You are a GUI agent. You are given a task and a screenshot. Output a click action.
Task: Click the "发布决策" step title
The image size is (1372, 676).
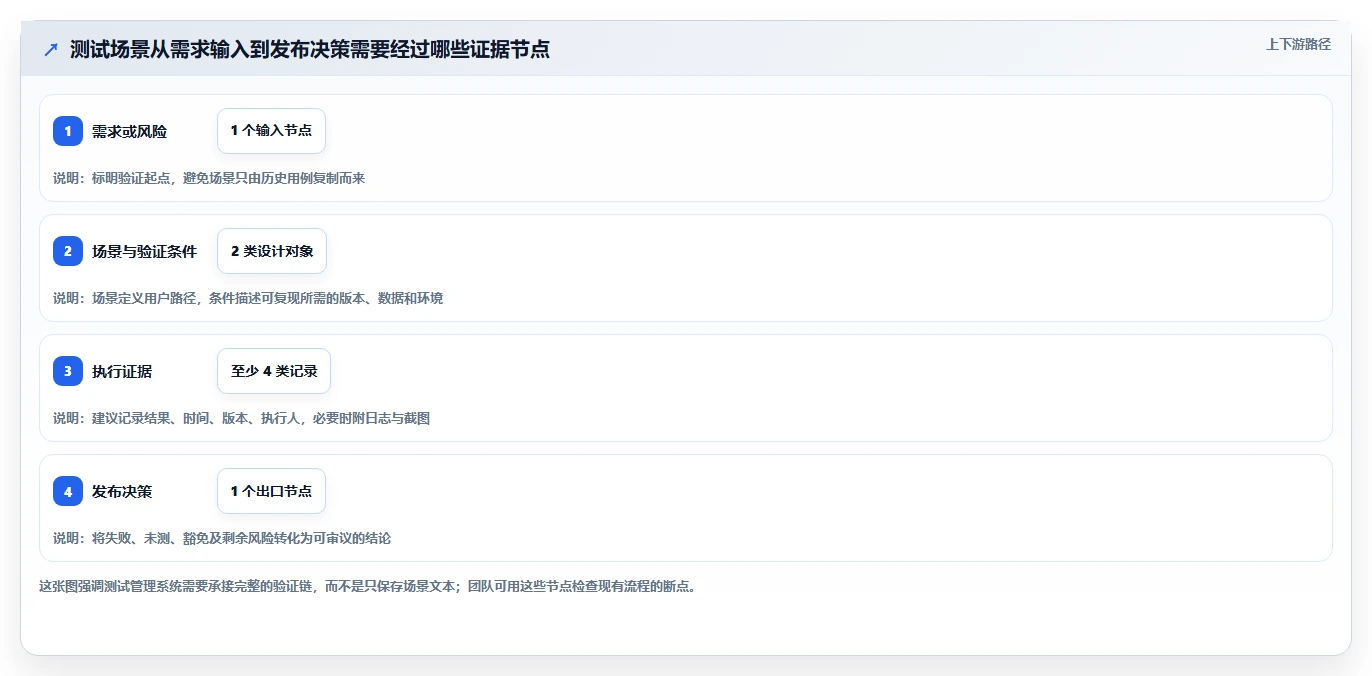coord(122,492)
